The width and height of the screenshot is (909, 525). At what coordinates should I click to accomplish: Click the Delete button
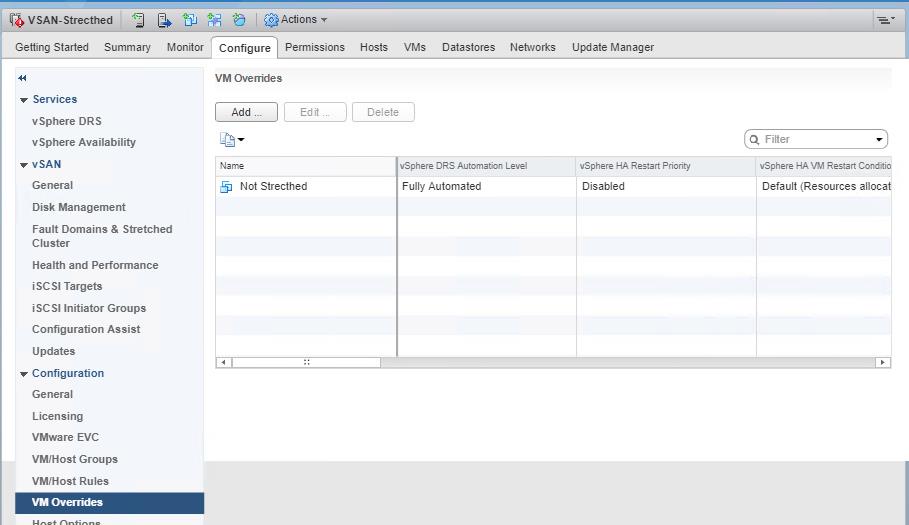click(383, 112)
